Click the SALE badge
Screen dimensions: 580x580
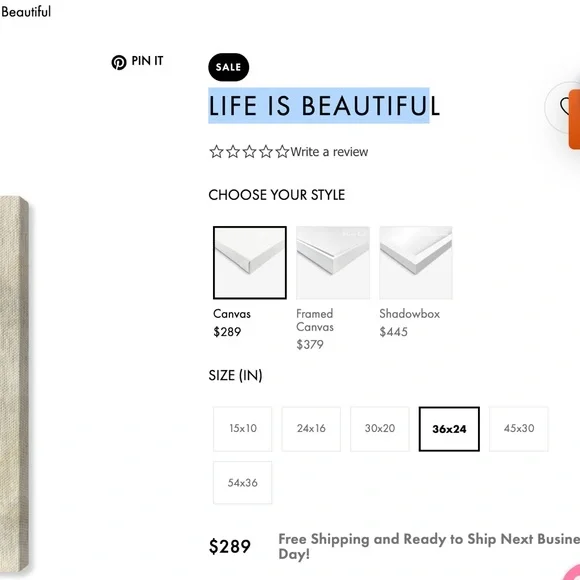click(228, 67)
